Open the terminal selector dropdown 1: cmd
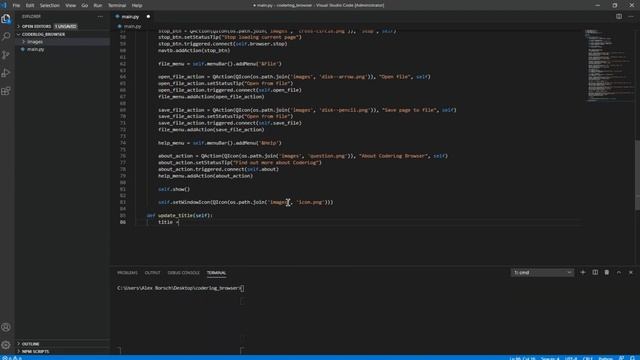 [x=542, y=272]
